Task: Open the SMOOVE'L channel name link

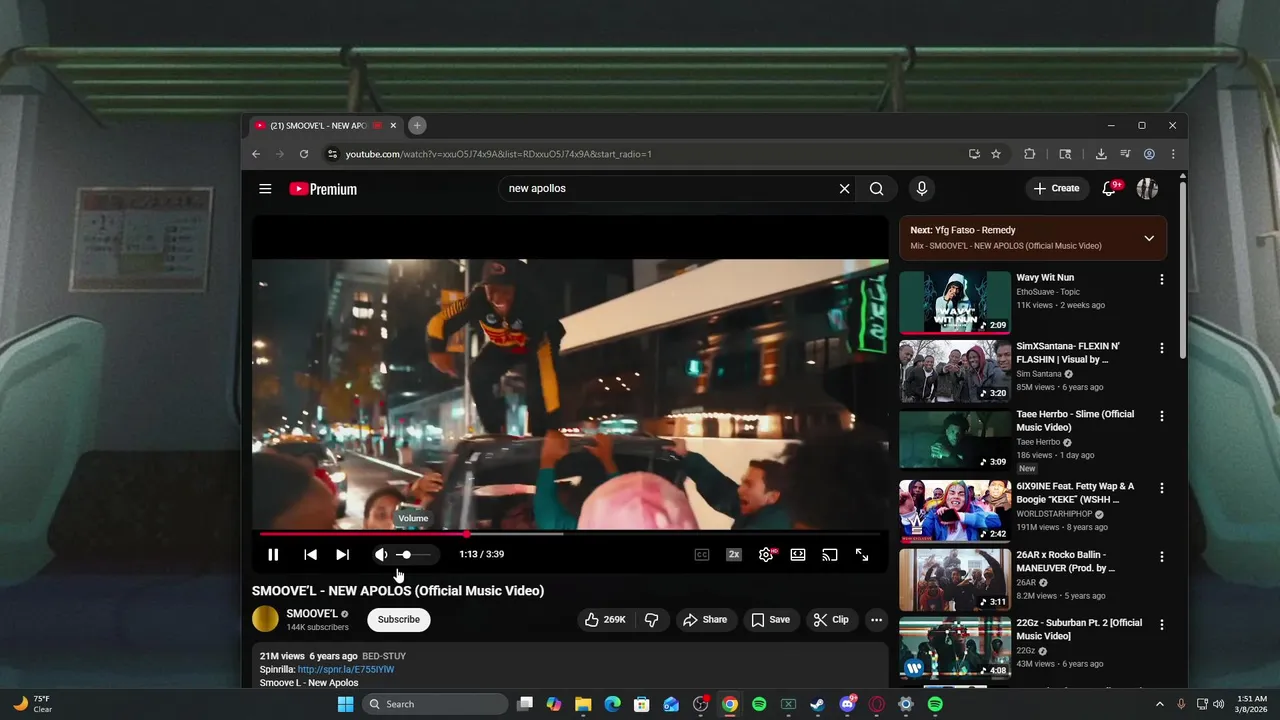Action: pyautogui.click(x=312, y=614)
